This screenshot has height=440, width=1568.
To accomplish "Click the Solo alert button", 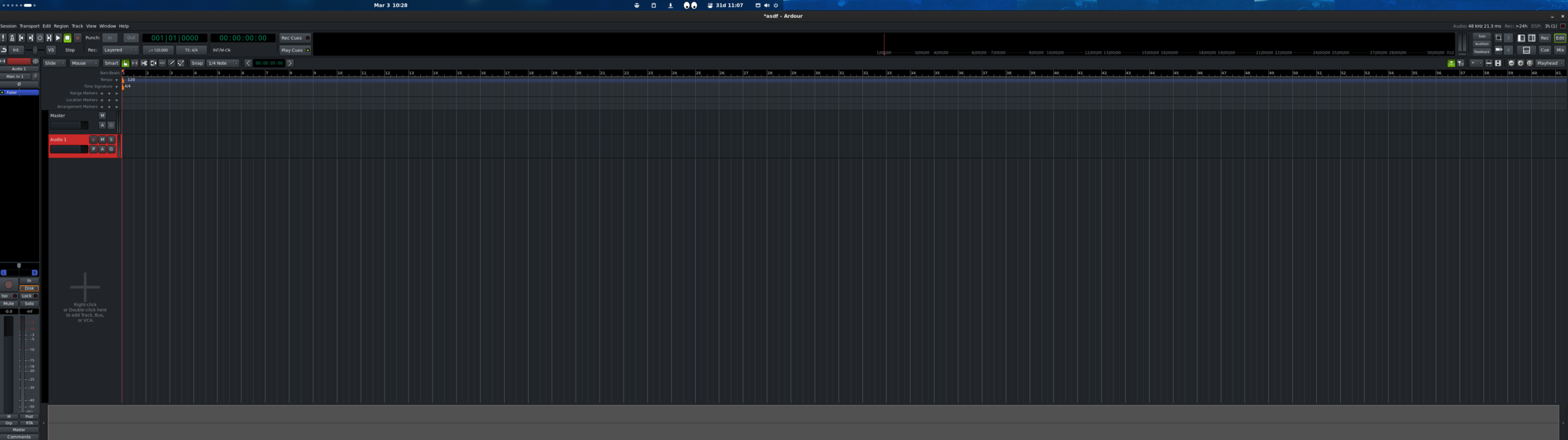I will [1482, 36].
